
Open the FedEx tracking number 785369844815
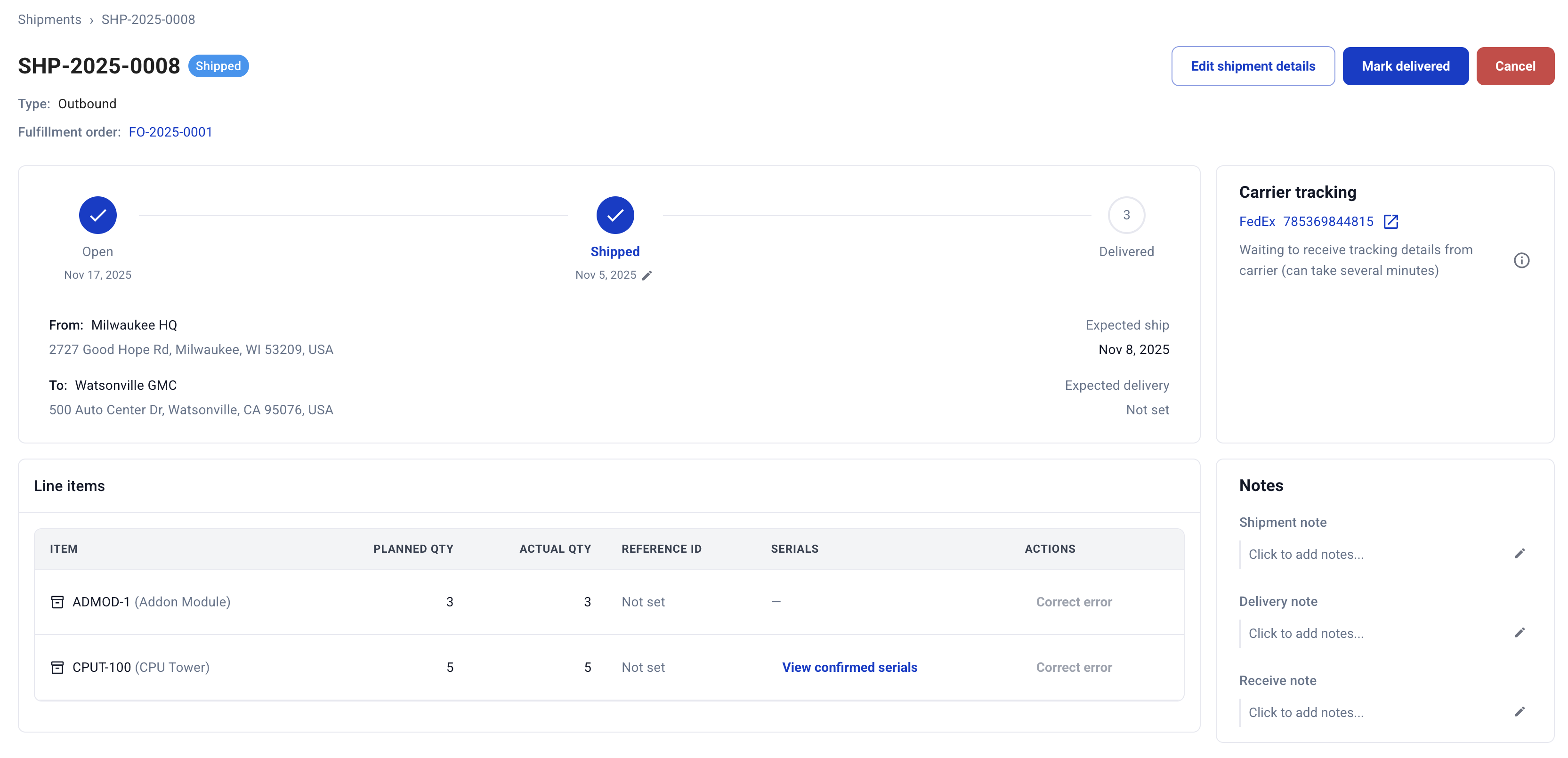coord(1327,222)
